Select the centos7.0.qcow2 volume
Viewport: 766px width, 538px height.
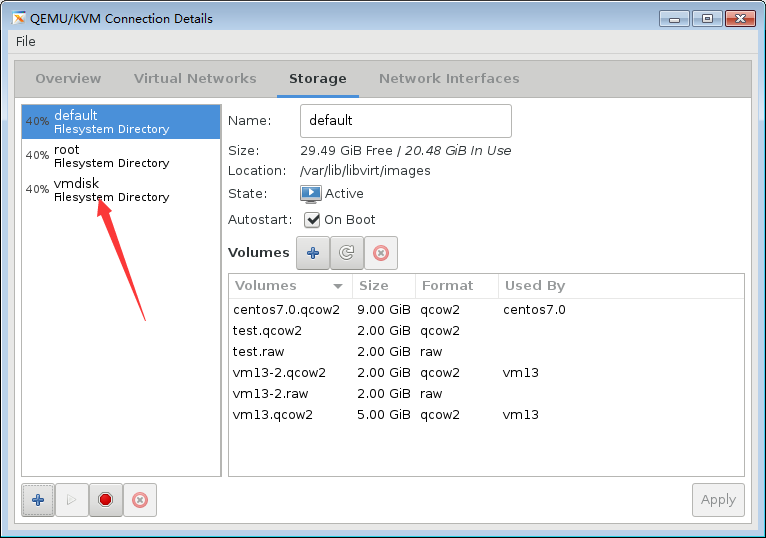click(x=486, y=310)
